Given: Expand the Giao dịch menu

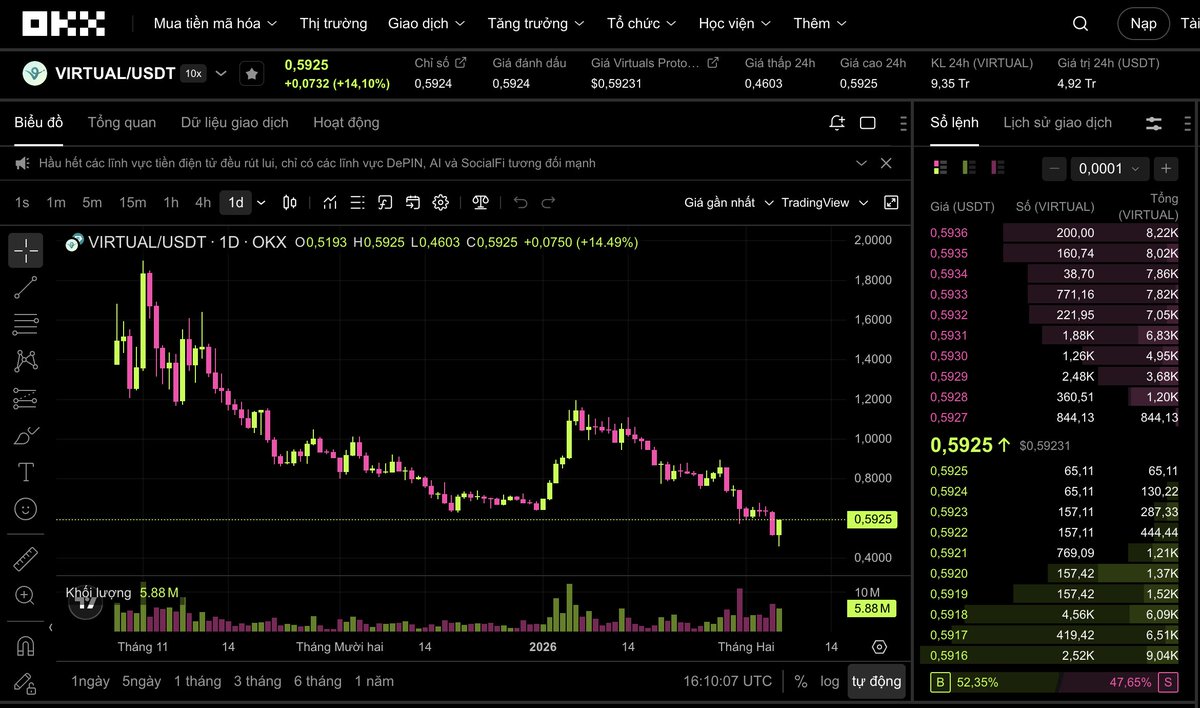Looking at the screenshot, I should click(427, 23).
